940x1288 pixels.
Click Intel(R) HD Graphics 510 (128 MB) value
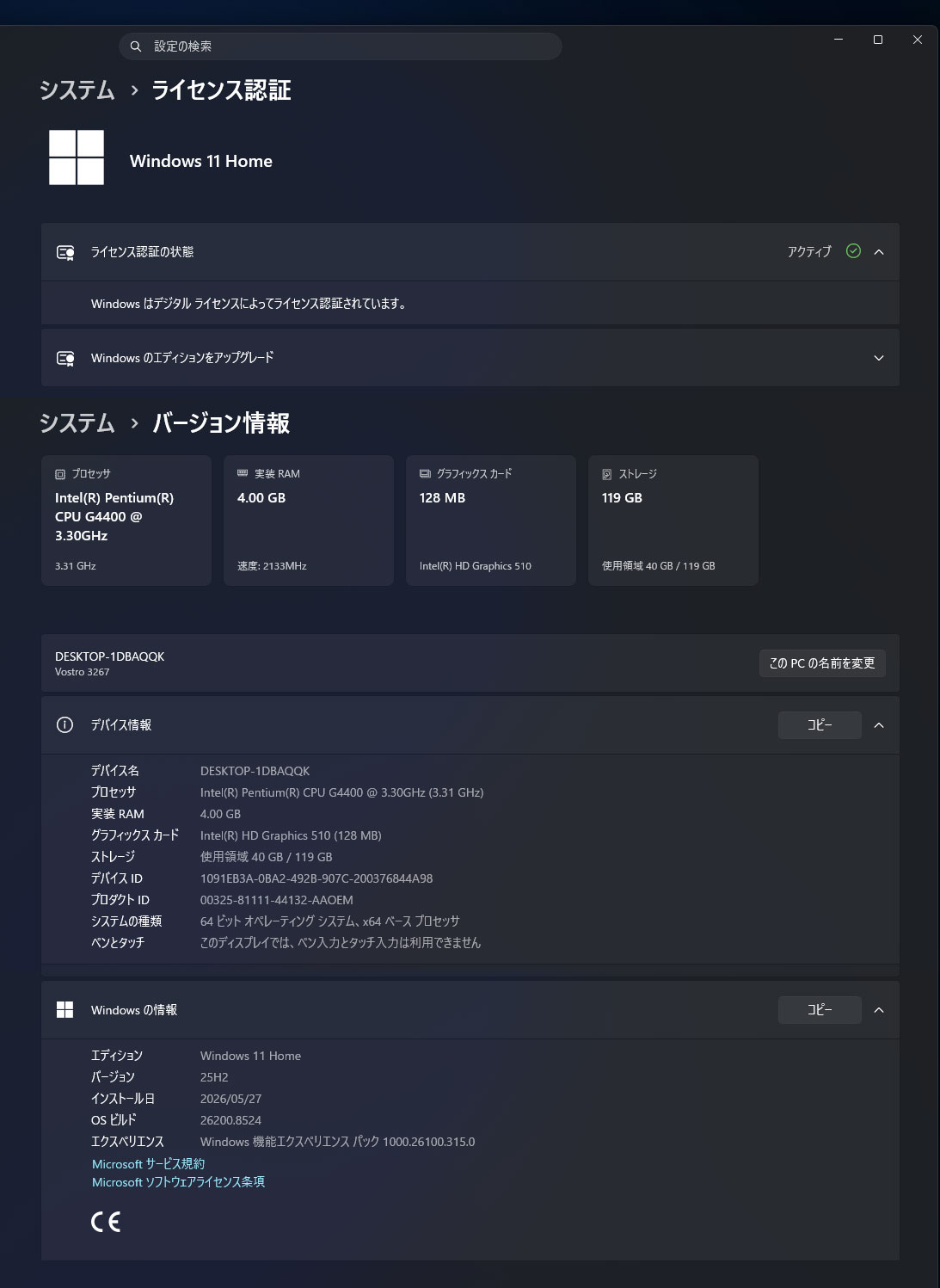point(291,835)
